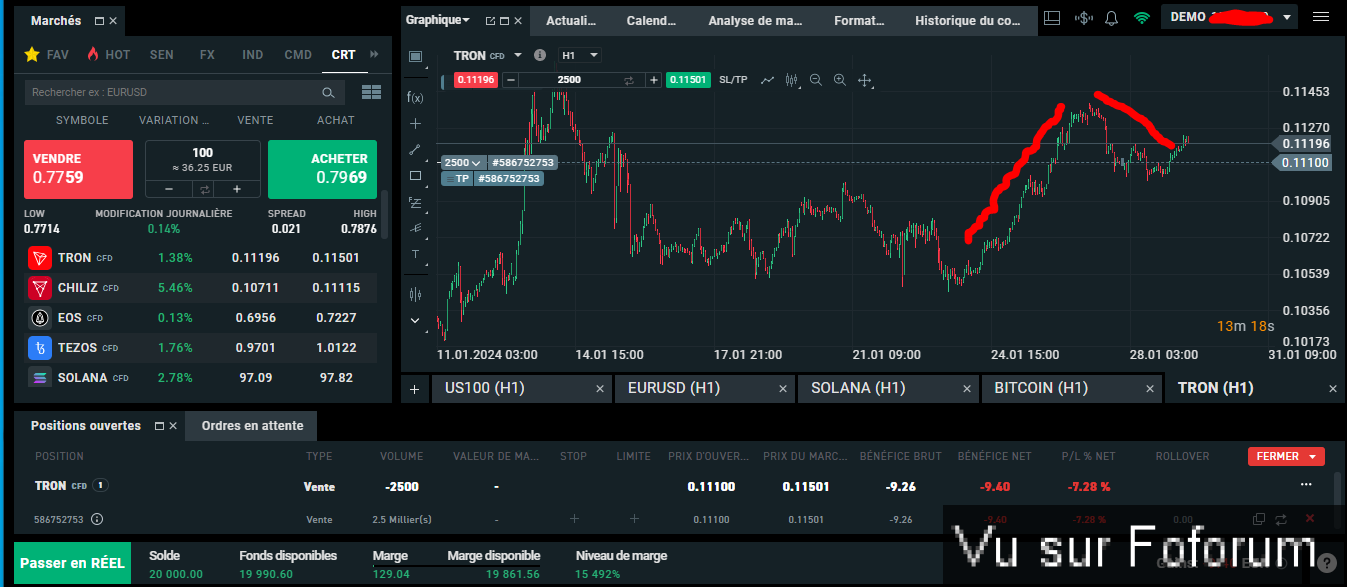Zoom out on the chart
Screen dimensions: 1347x587
point(816,80)
